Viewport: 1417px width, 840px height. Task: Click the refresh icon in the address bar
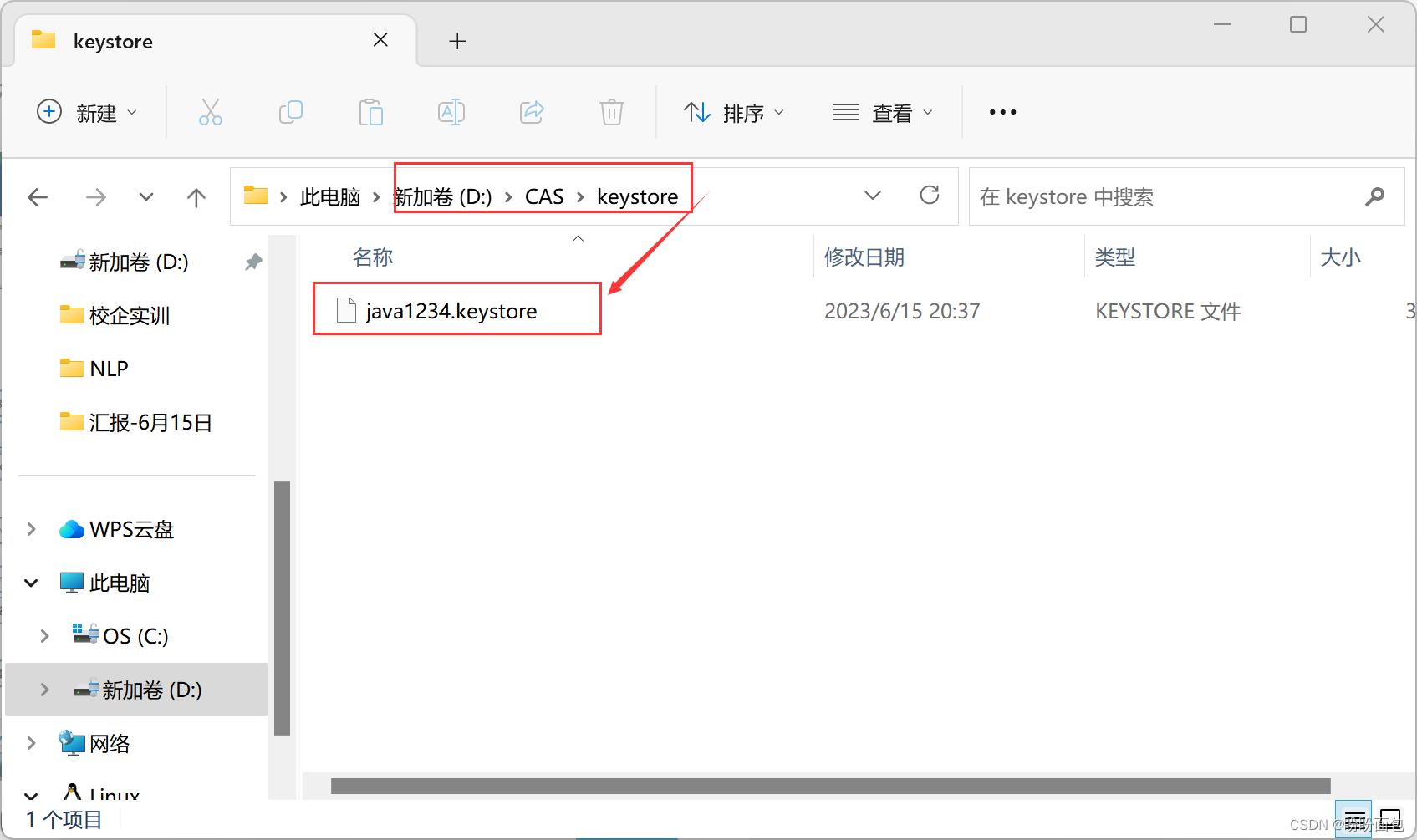[x=930, y=196]
